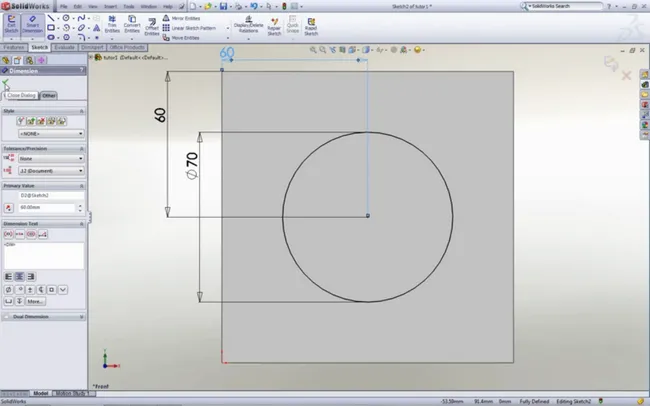The image size is (650, 406).
Task: Collapse the Dimension Text section
Action: tap(81, 224)
